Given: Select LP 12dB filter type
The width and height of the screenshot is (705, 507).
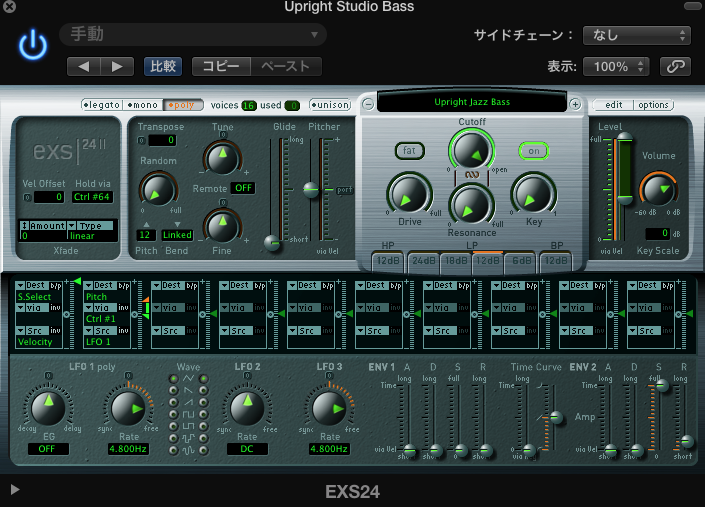Looking at the screenshot, I should [488, 261].
